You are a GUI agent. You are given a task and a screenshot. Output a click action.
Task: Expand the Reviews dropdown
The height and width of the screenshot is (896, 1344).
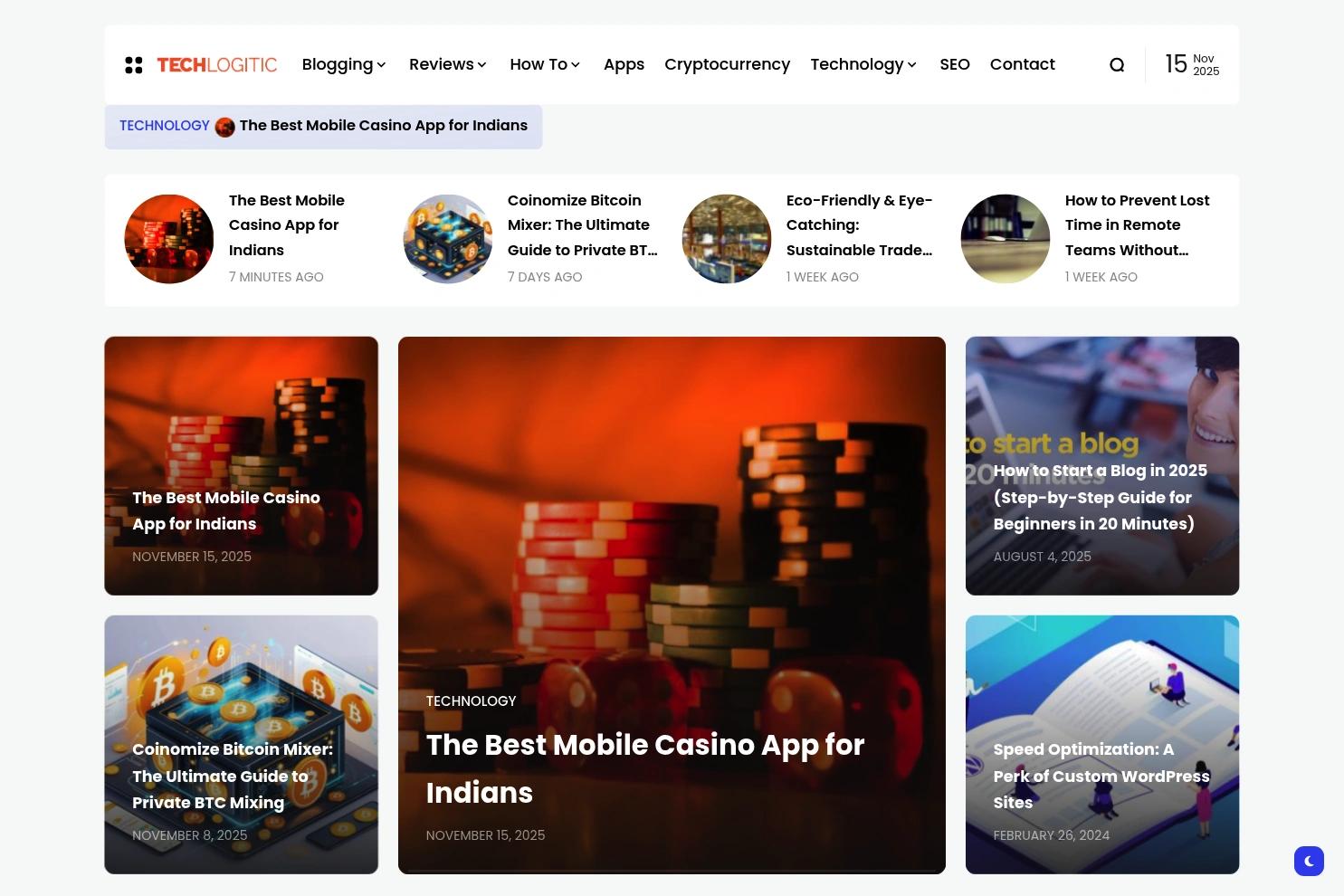tap(447, 64)
